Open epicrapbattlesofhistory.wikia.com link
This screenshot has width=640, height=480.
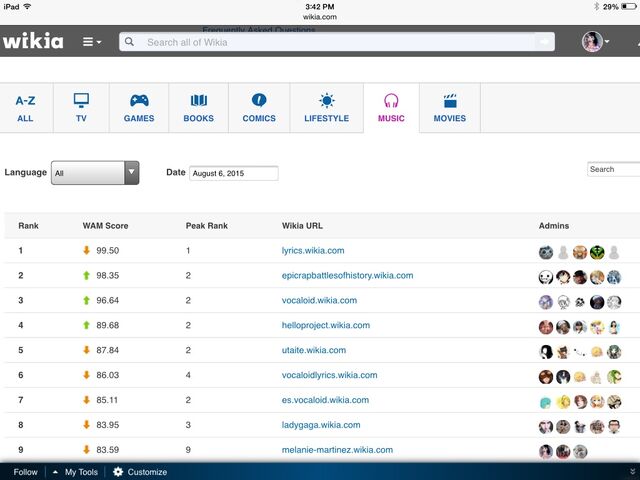[x=347, y=276]
